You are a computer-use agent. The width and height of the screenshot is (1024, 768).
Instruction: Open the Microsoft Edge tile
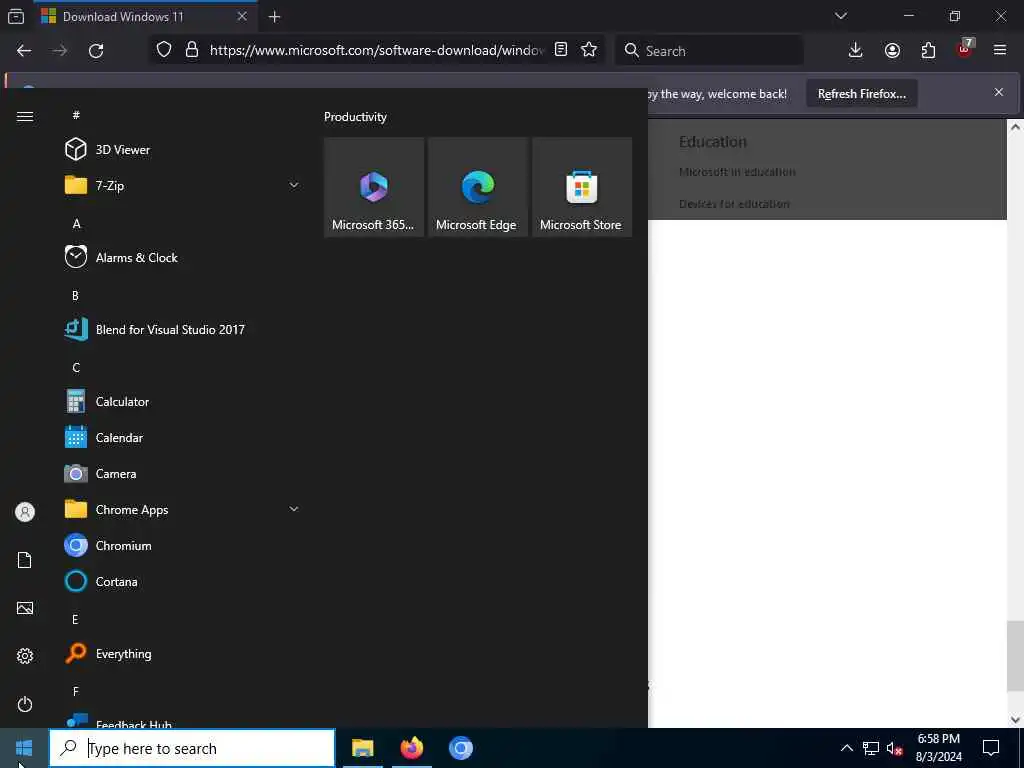tap(477, 187)
